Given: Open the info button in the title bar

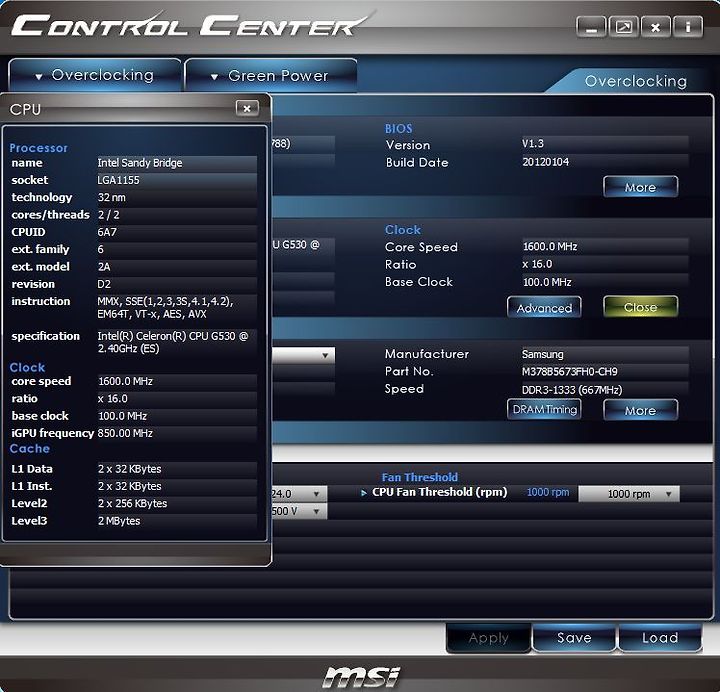Looking at the screenshot, I should [688, 28].
